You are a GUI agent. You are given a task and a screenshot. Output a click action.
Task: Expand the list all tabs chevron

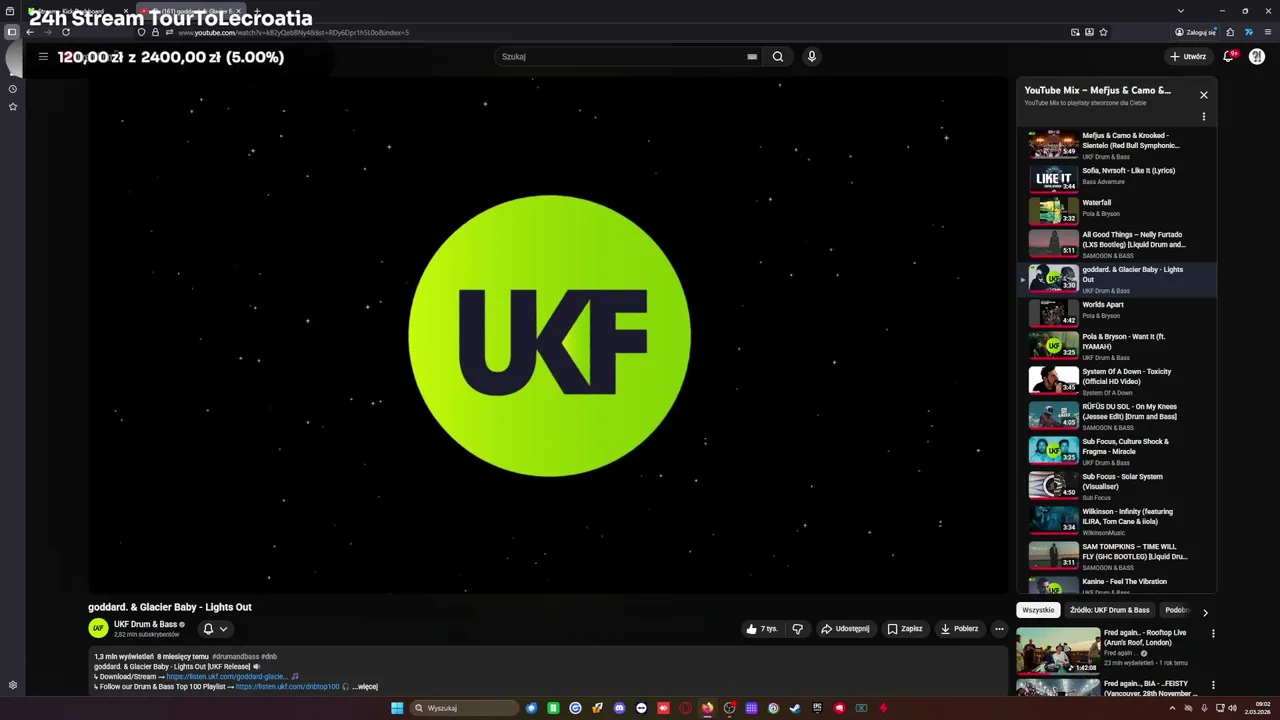(1180, 11)
